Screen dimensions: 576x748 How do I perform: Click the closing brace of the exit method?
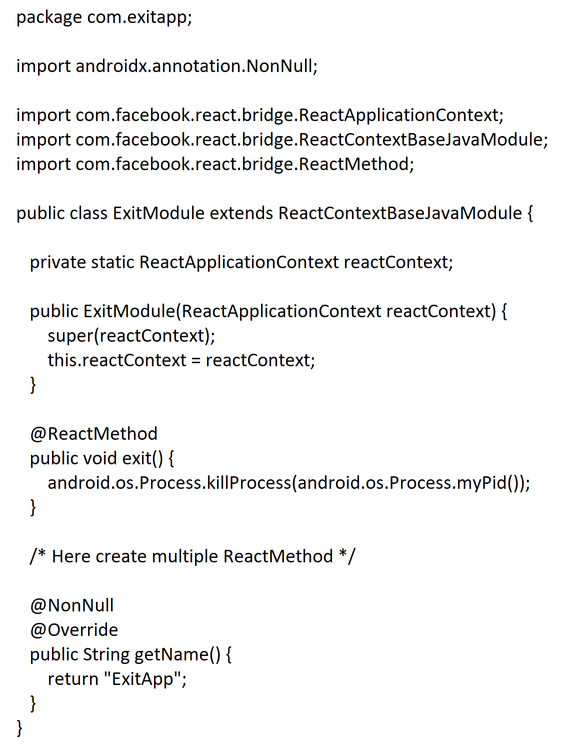click(33, 507)
